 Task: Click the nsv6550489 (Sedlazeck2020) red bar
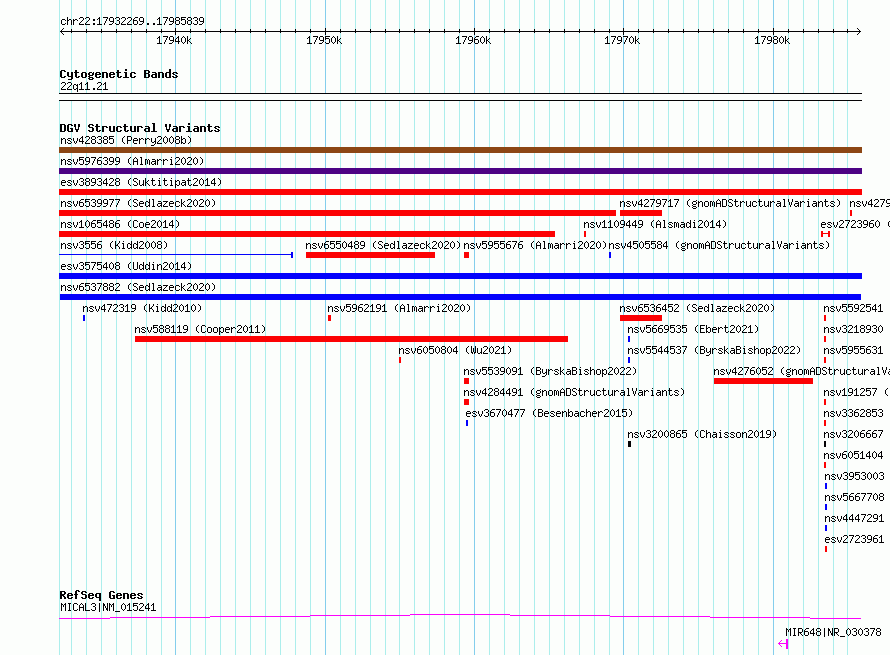(x=370, y=255)
